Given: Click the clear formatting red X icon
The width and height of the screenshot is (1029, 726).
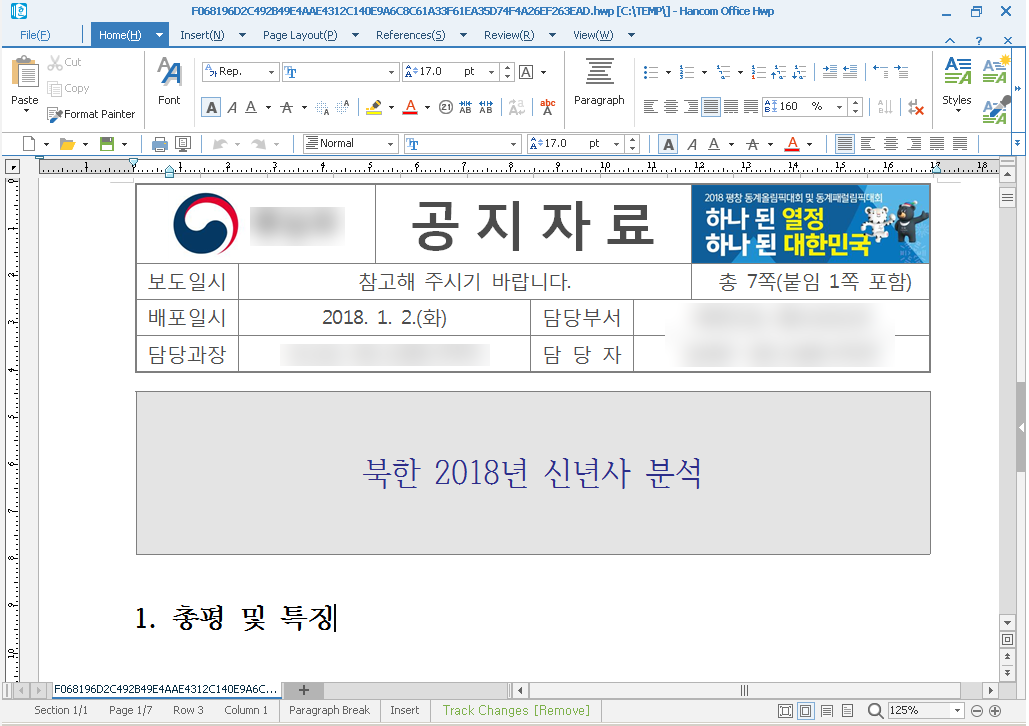Looking at the screenshot, I should 916,108.
